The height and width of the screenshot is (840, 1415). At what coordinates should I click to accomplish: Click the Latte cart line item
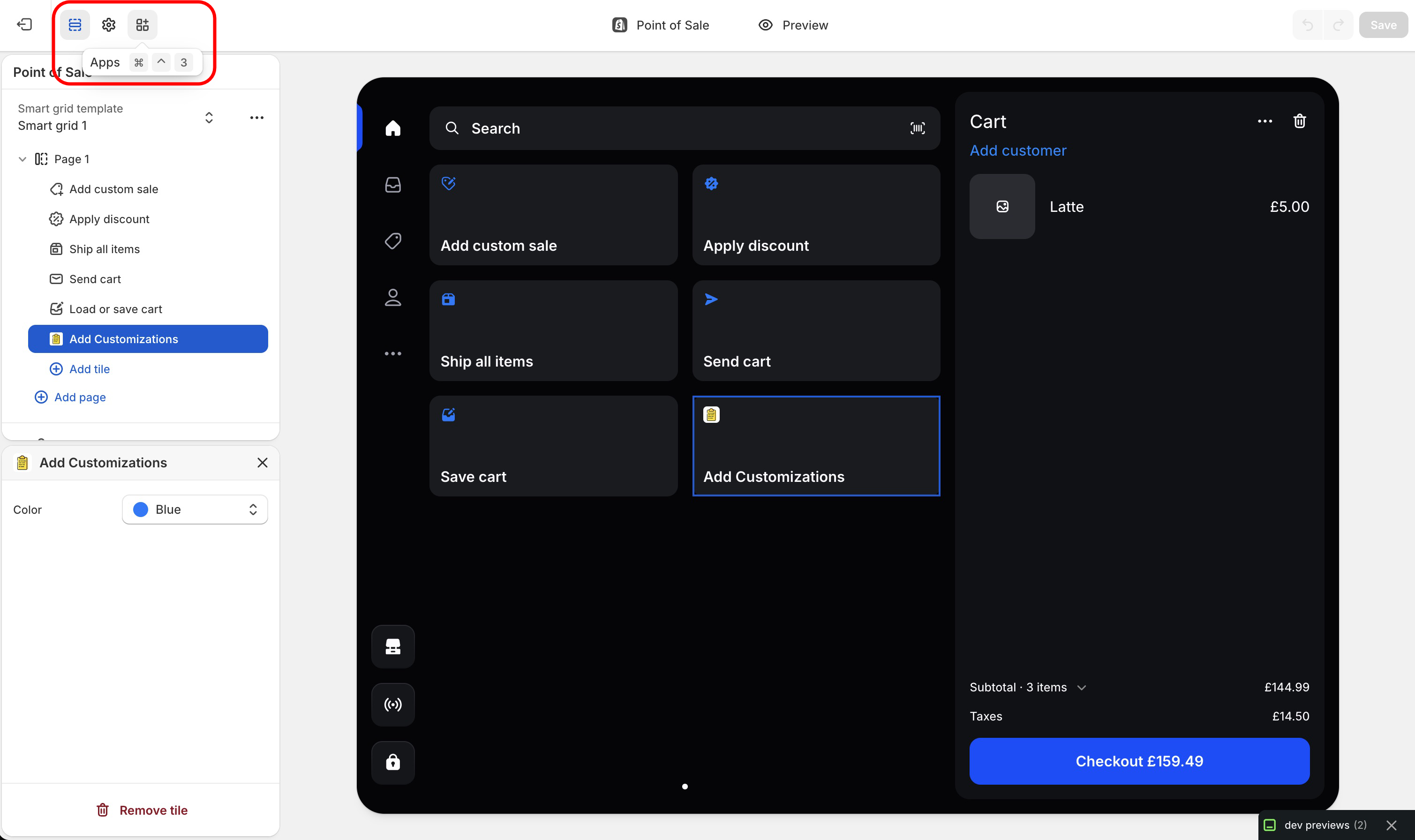[x=1139, y=207]
